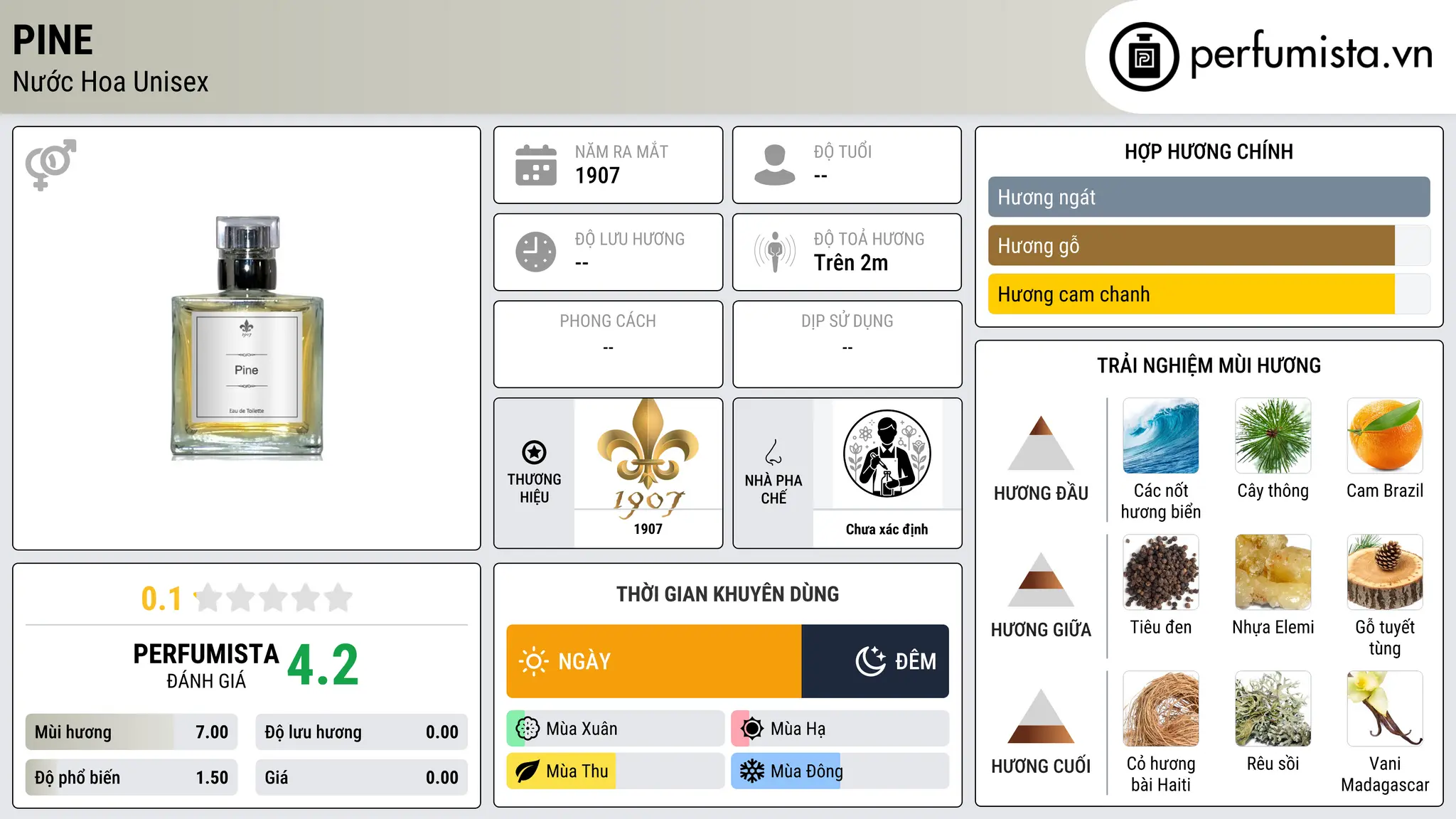Click the 0.1 user rating number
1456x819 pixels.
point(161,599)
